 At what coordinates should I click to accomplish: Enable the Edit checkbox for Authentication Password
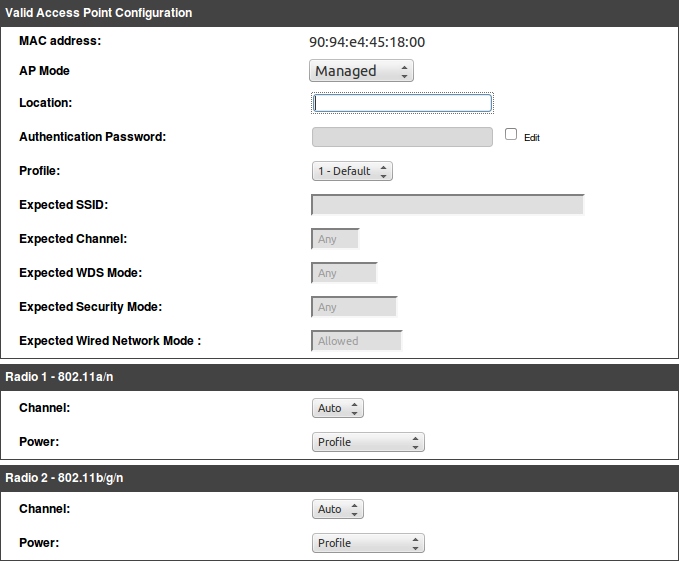coord(511,134)
